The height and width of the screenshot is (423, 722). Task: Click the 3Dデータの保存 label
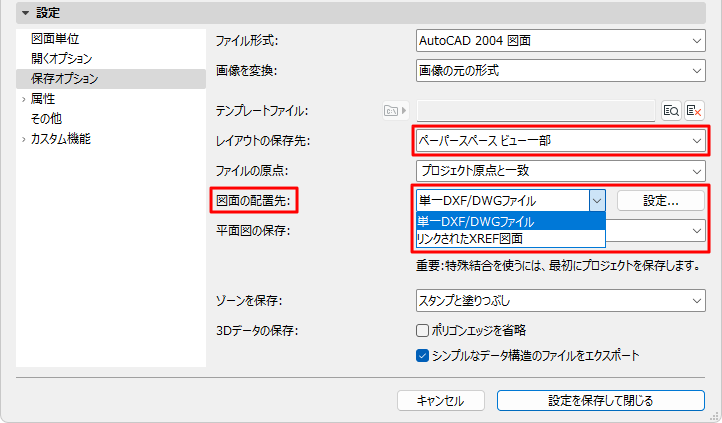pyautogui.click(x=257, y=331)
